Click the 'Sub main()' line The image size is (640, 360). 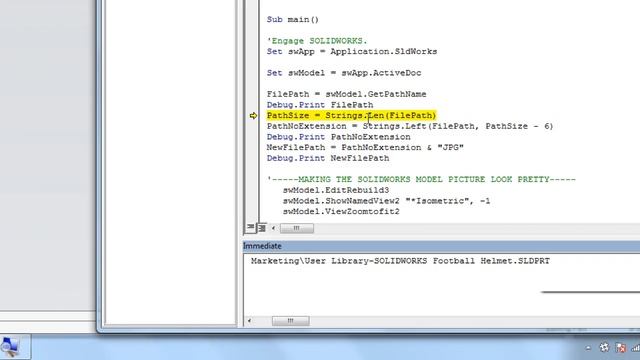tap(293, 20)
